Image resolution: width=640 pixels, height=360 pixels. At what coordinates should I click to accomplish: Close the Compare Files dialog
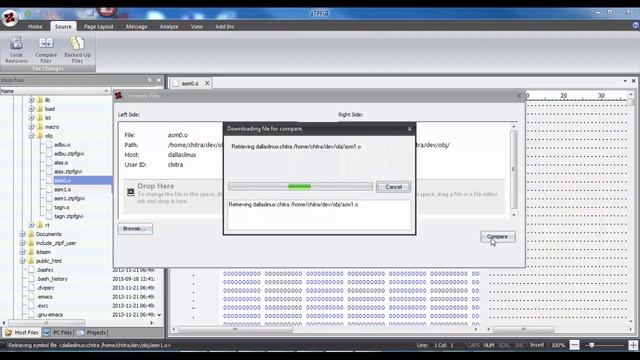point(519,96)
